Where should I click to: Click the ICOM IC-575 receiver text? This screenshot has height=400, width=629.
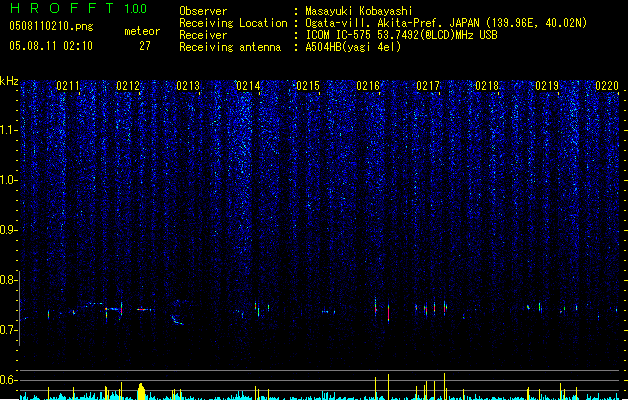tap(401, 35)
